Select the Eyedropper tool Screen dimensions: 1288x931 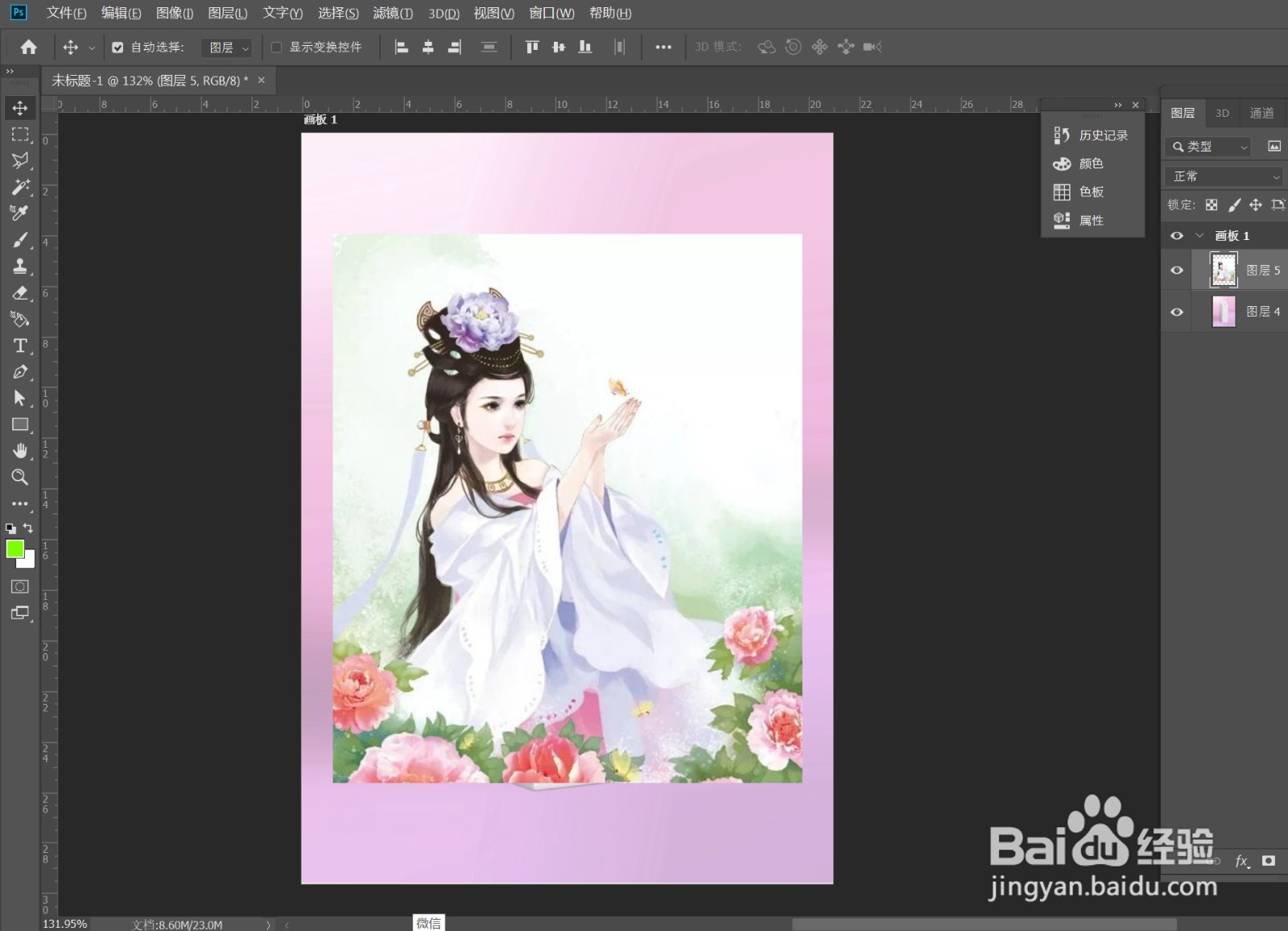(x=20, y=213)
